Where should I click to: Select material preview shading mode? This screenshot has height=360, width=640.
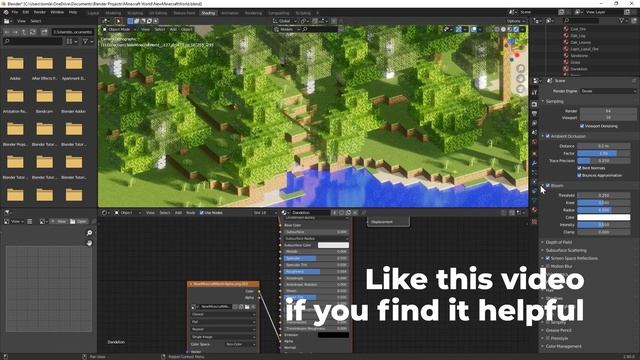pyautogui.click(x=510, y=29)
